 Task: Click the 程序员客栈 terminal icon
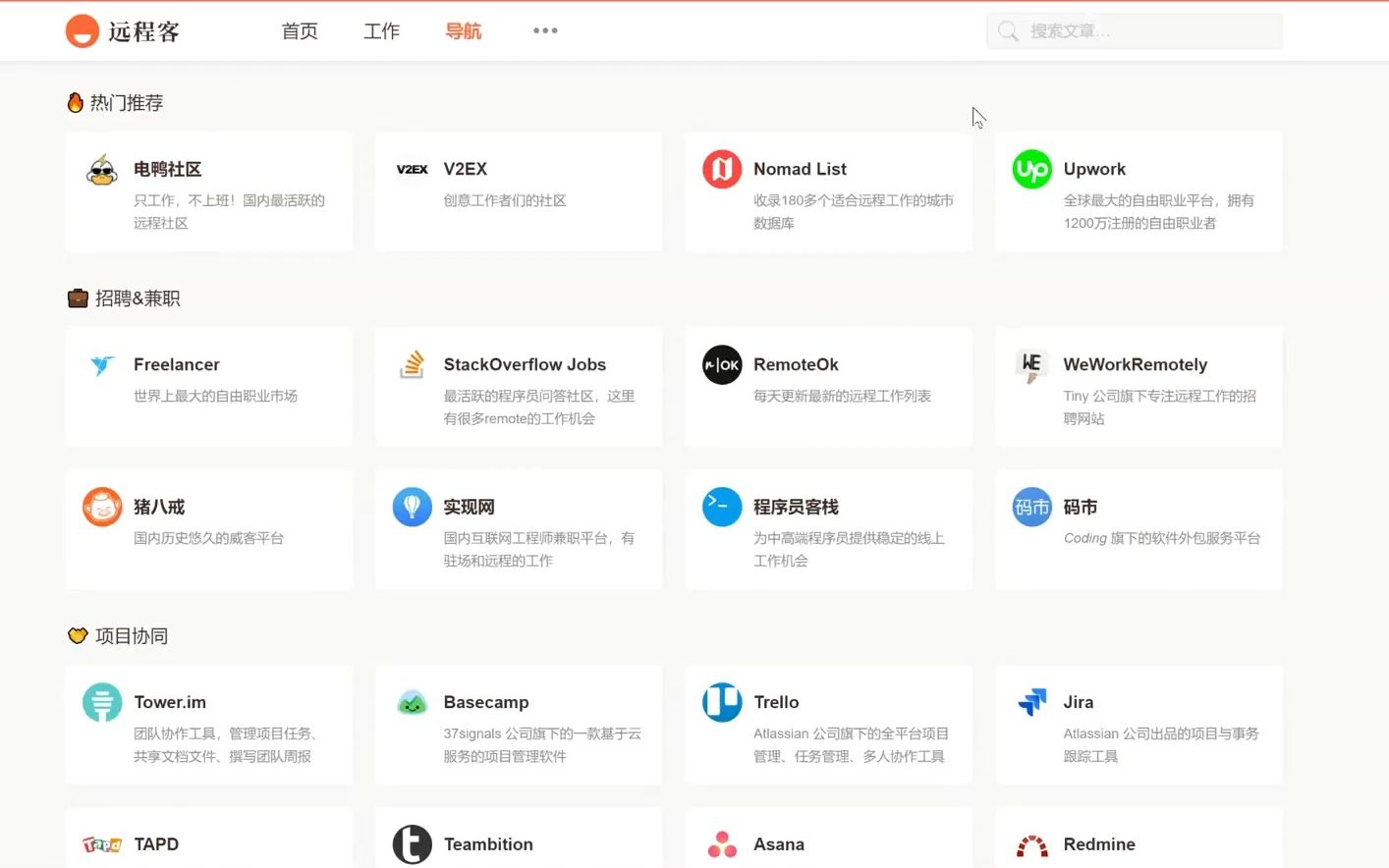[x=722, y=507]
